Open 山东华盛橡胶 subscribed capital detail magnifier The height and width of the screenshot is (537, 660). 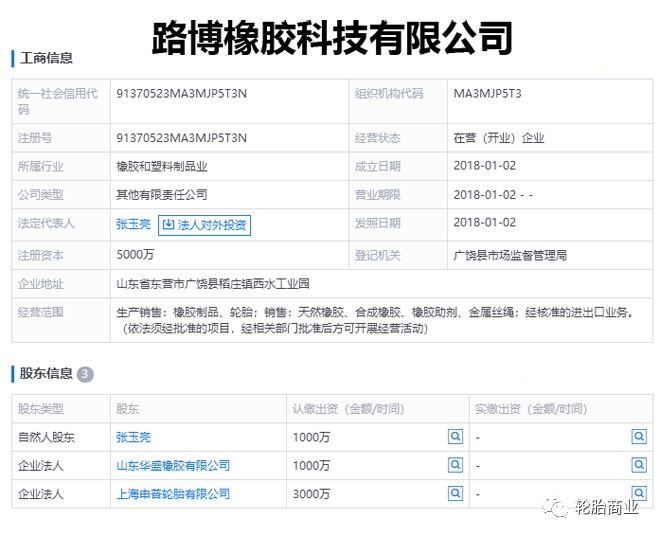455,465
